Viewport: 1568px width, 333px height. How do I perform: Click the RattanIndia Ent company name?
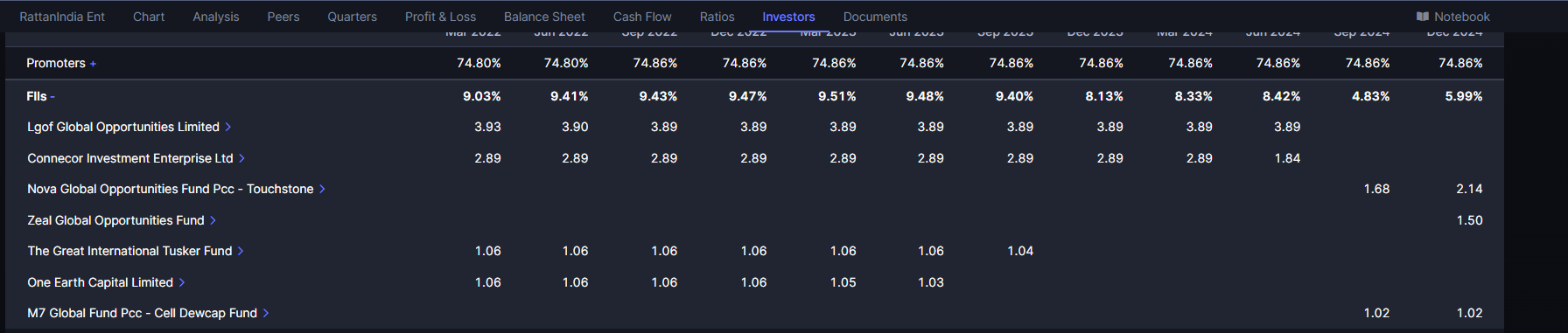pyautogui.click(x=62, y=17)
